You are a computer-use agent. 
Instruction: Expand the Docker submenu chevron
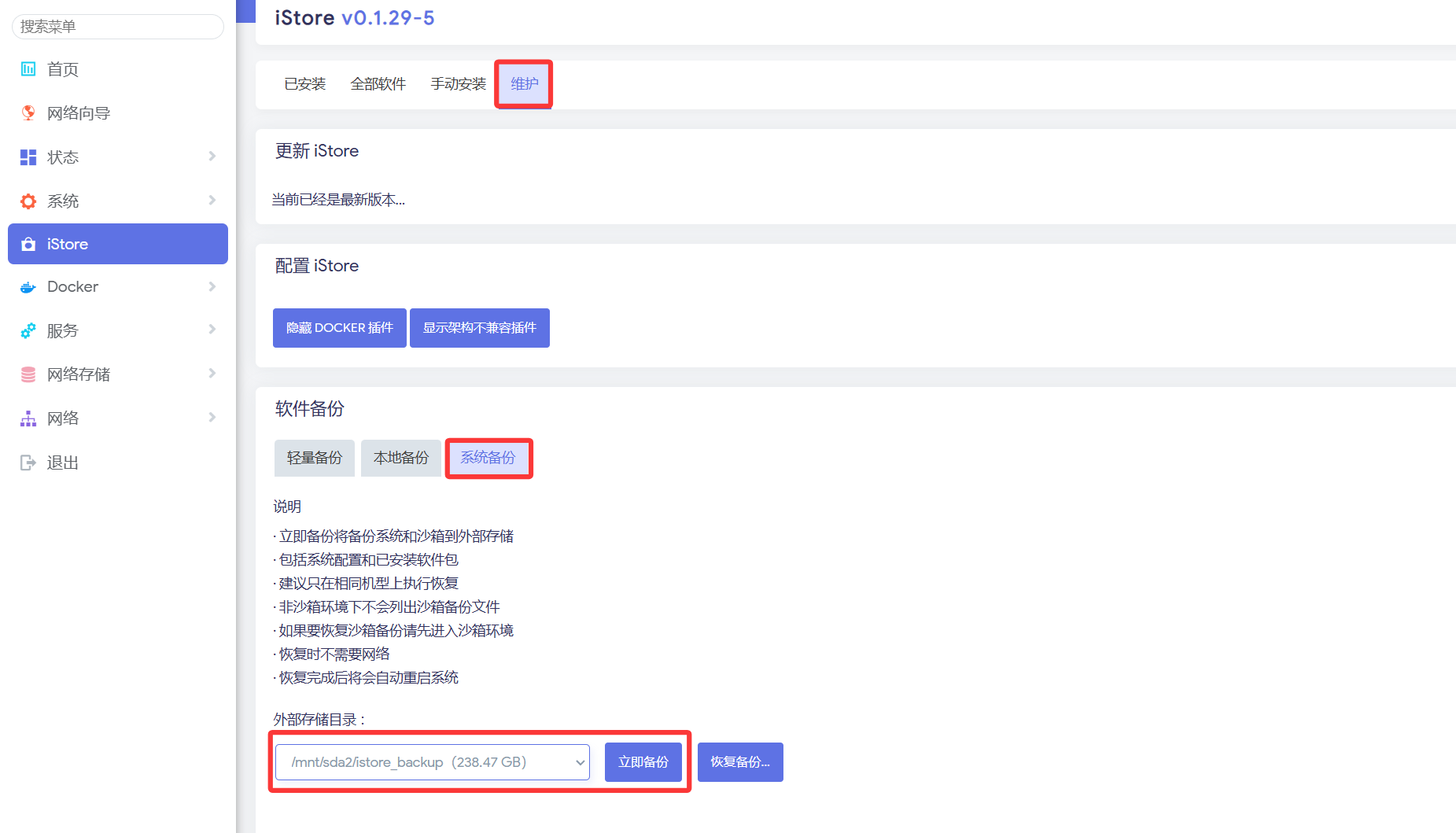click(x=212, y=287)
